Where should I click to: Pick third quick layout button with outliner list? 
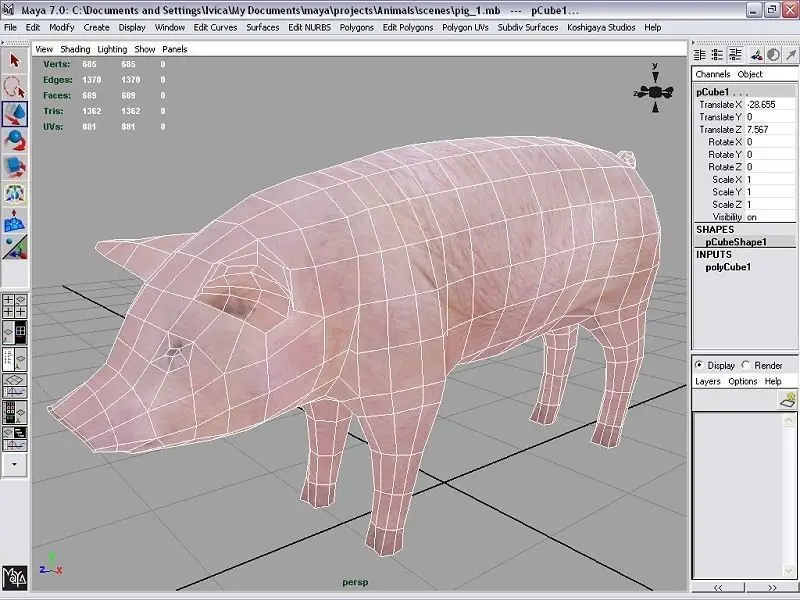(x=14, y=359)
